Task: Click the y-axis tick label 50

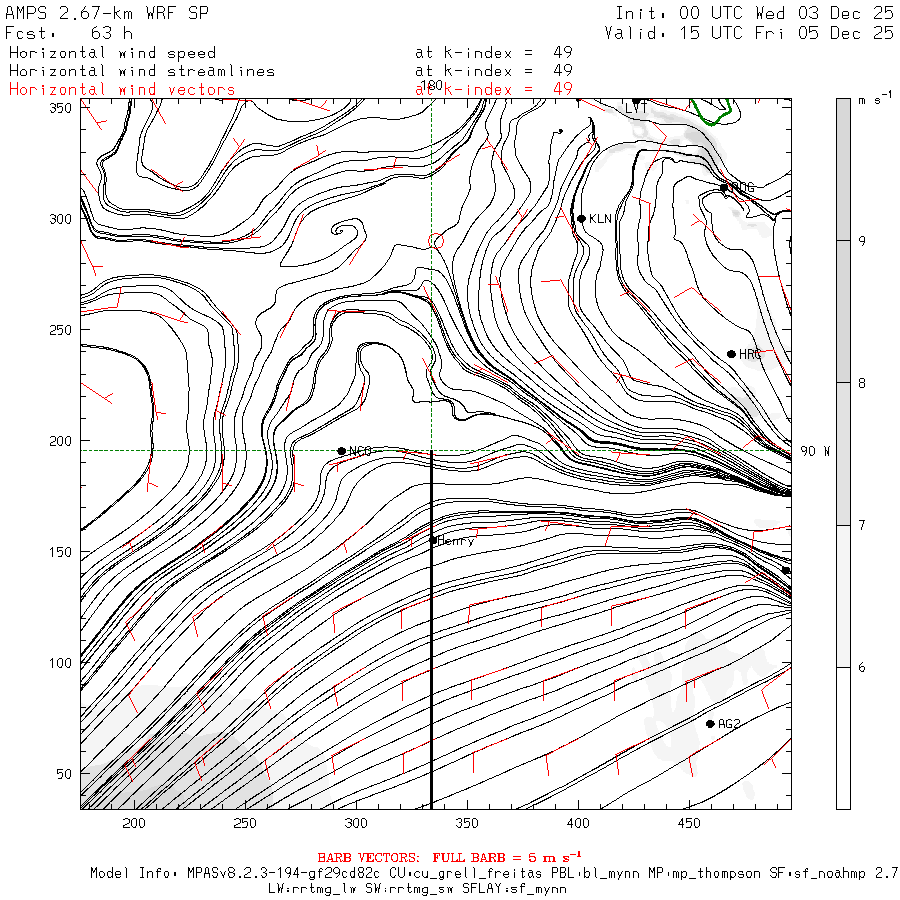Action: [x=64, y=774]
